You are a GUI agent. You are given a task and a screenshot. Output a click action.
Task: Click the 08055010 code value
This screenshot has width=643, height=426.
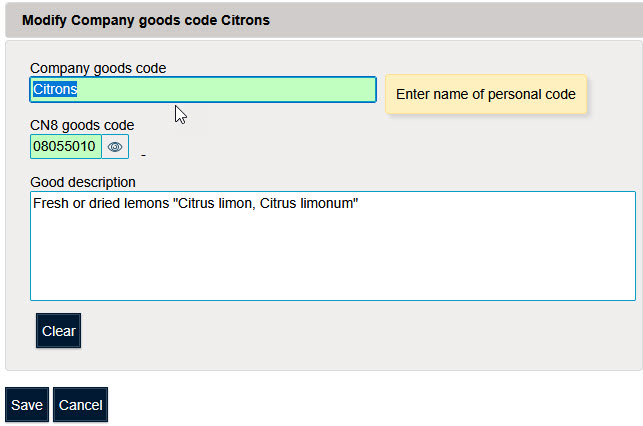point(65,147)
